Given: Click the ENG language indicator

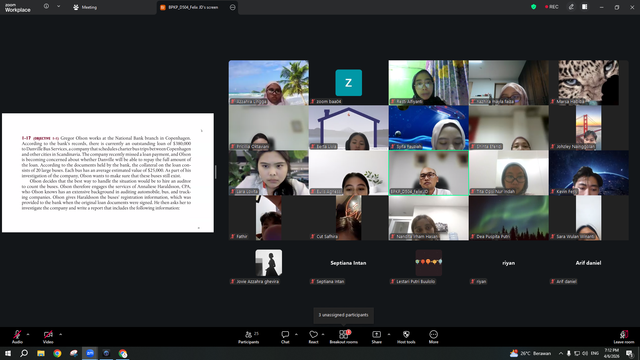Looking at the screenshot, I should [x=595, y=353].
